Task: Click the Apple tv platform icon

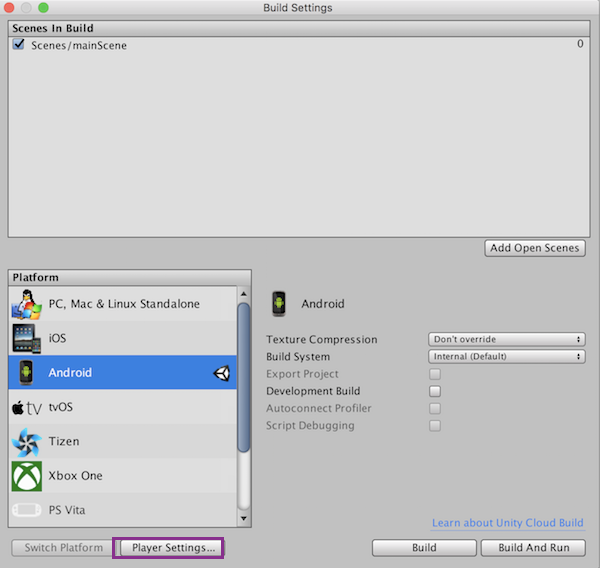Action: pyautogui.click(x=26, y=408)
